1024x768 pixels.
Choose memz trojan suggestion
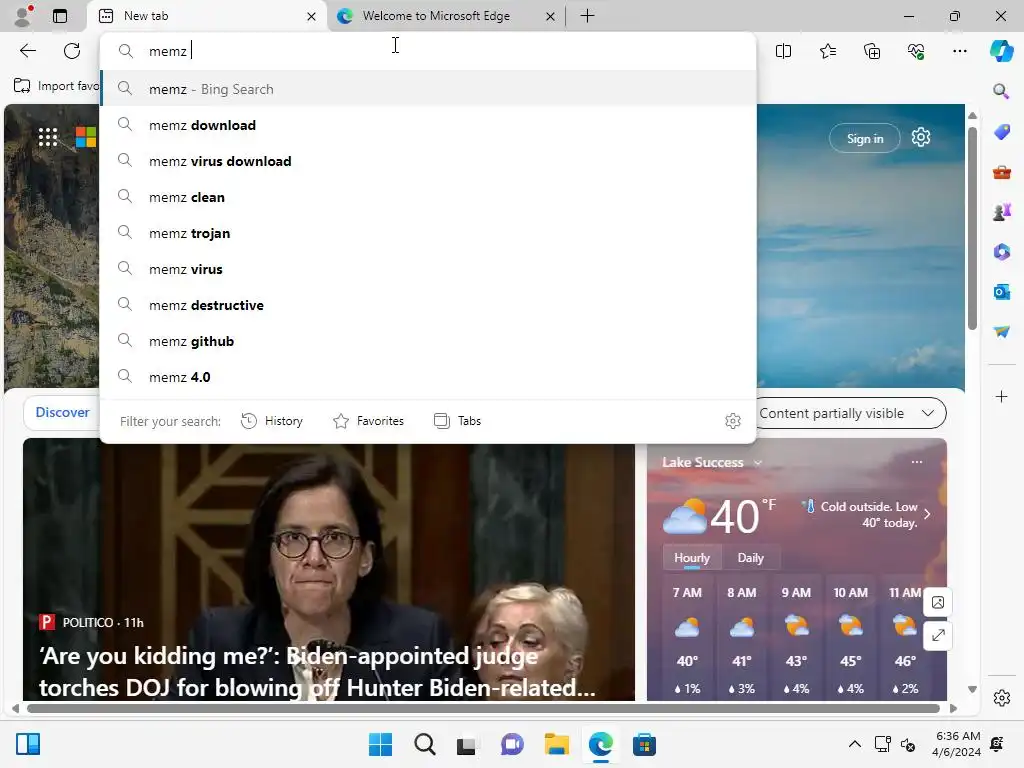(x=429, y=233)
